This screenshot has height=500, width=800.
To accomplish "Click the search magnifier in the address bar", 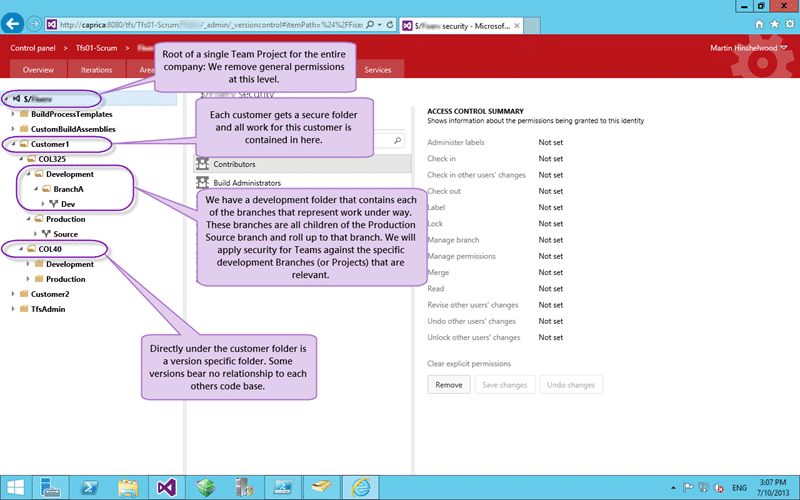I will click(370, 24).
